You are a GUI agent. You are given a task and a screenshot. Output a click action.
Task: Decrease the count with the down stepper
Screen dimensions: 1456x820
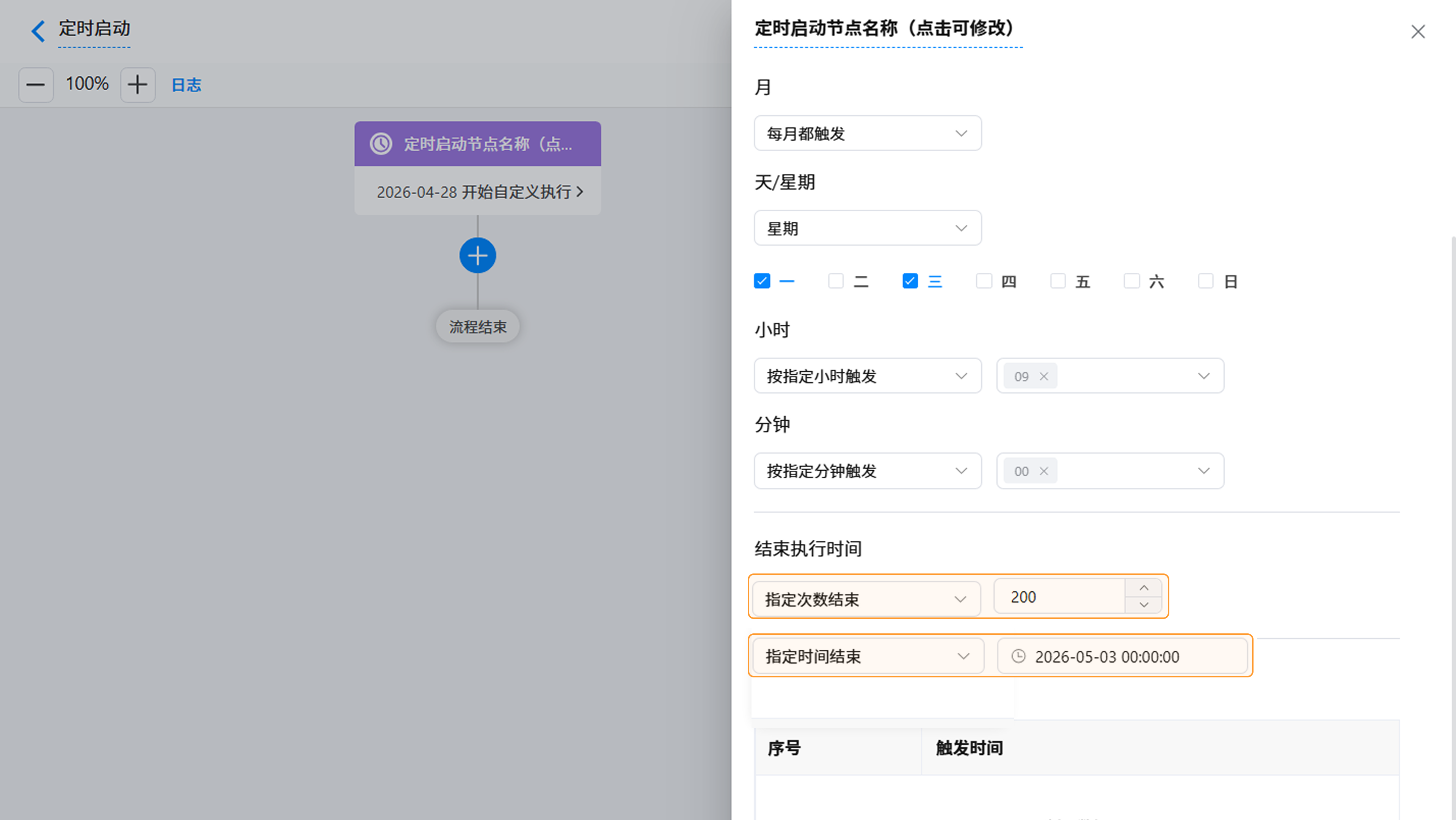click(x=1144, y=605)
